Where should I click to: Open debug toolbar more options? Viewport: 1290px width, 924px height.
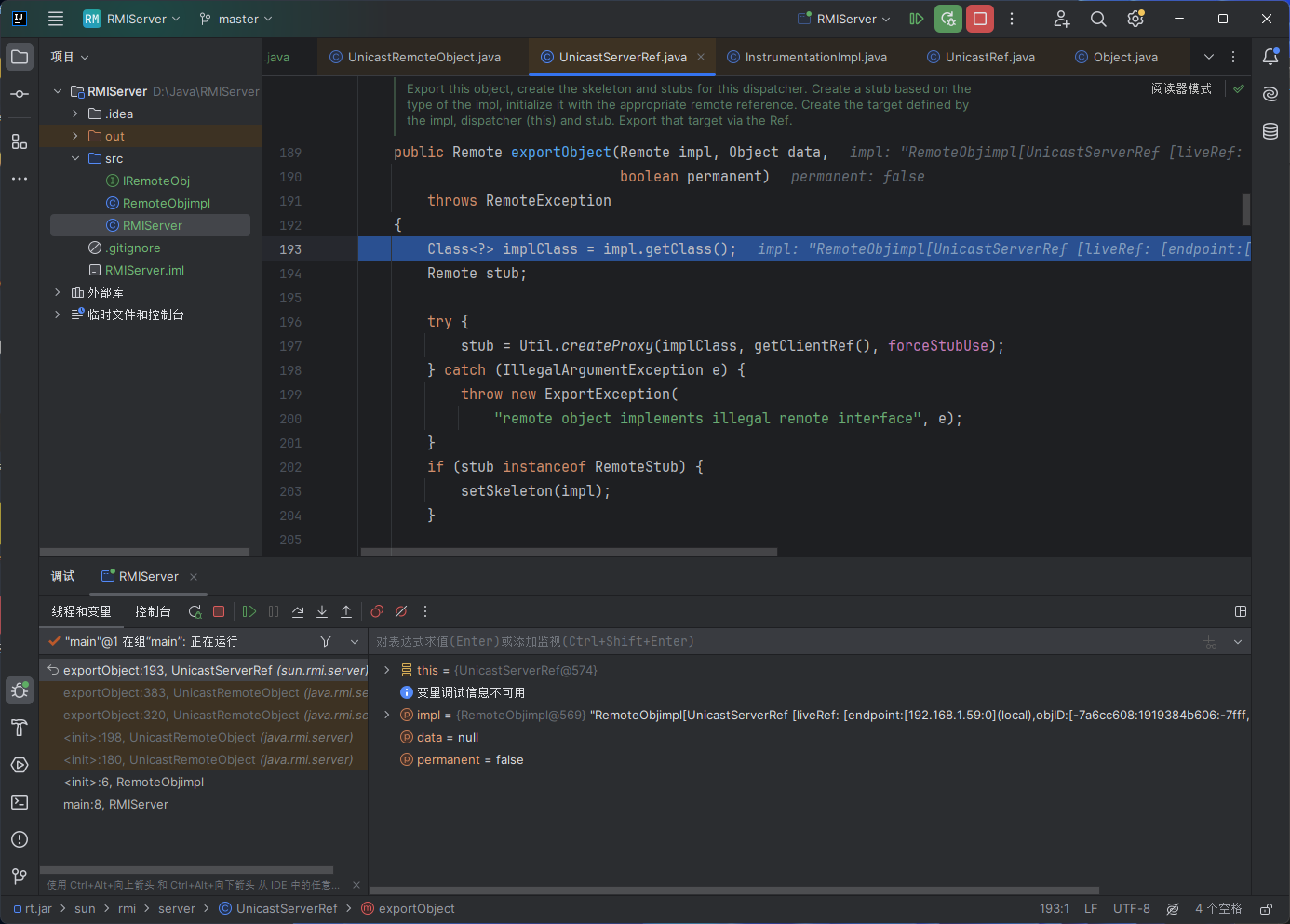click(425, 611)
